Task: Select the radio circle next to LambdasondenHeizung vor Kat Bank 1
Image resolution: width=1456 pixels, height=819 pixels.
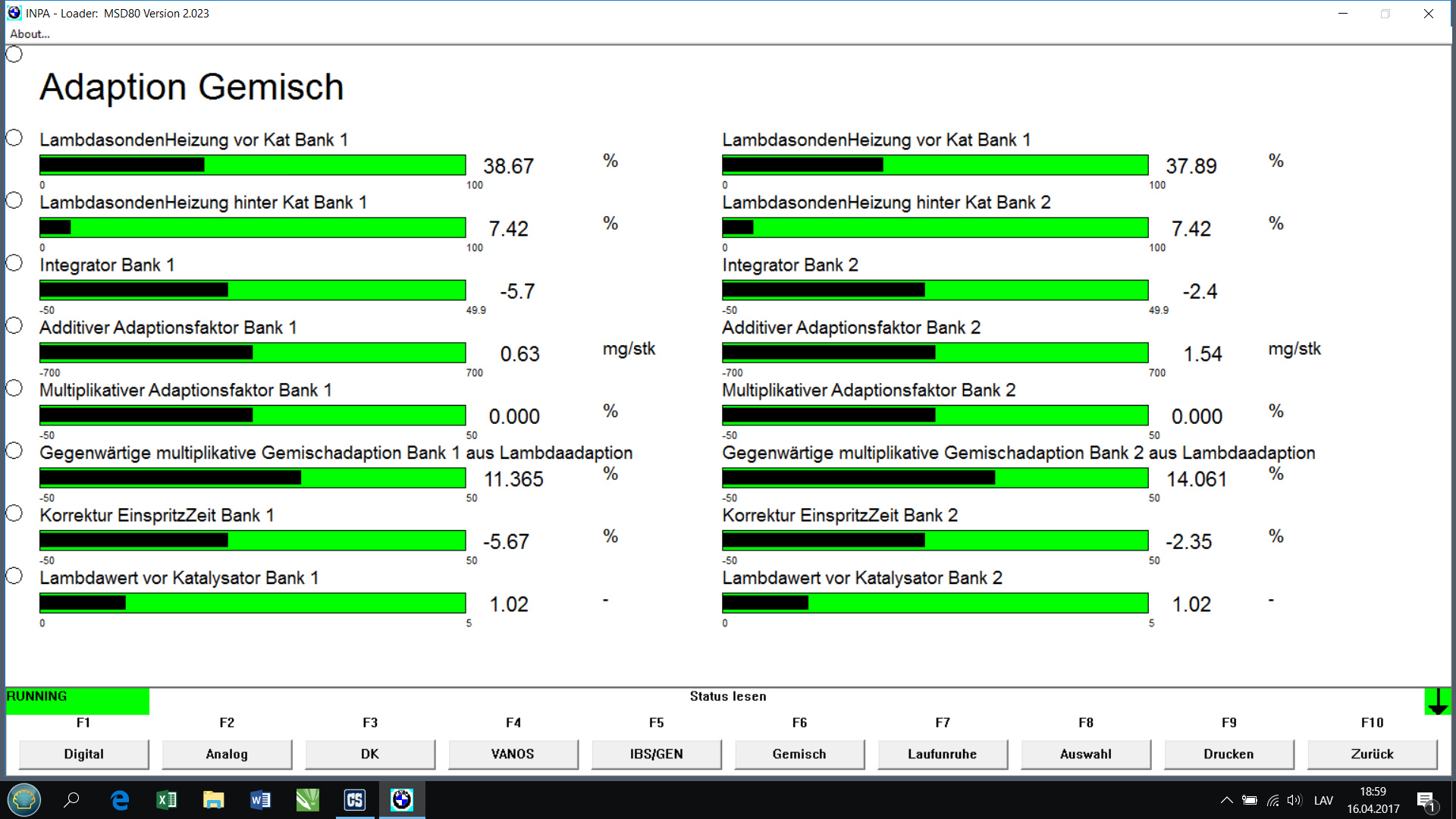Action: [14, 137]
